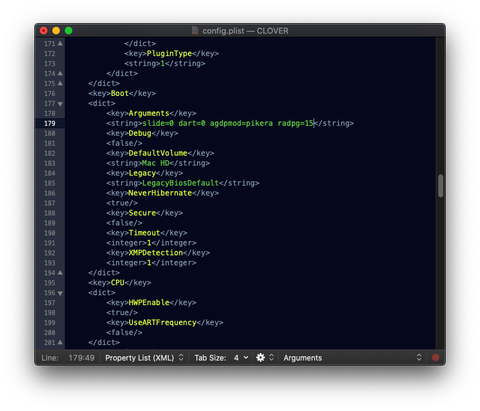Click the Timeout key text on line 190
The image size is (480, 411).
pos(144,233)
